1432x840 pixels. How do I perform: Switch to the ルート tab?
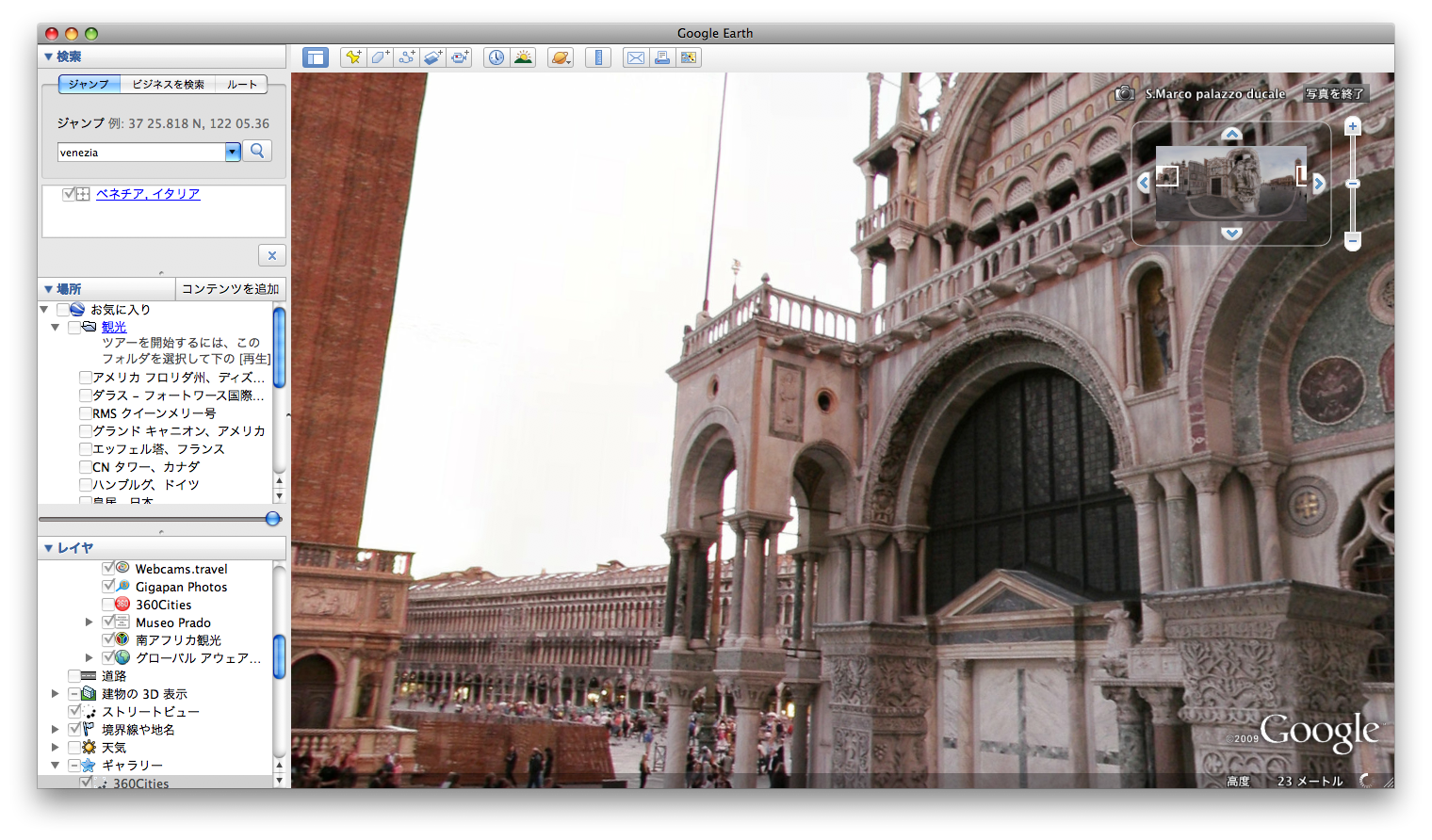coord(241,84)
